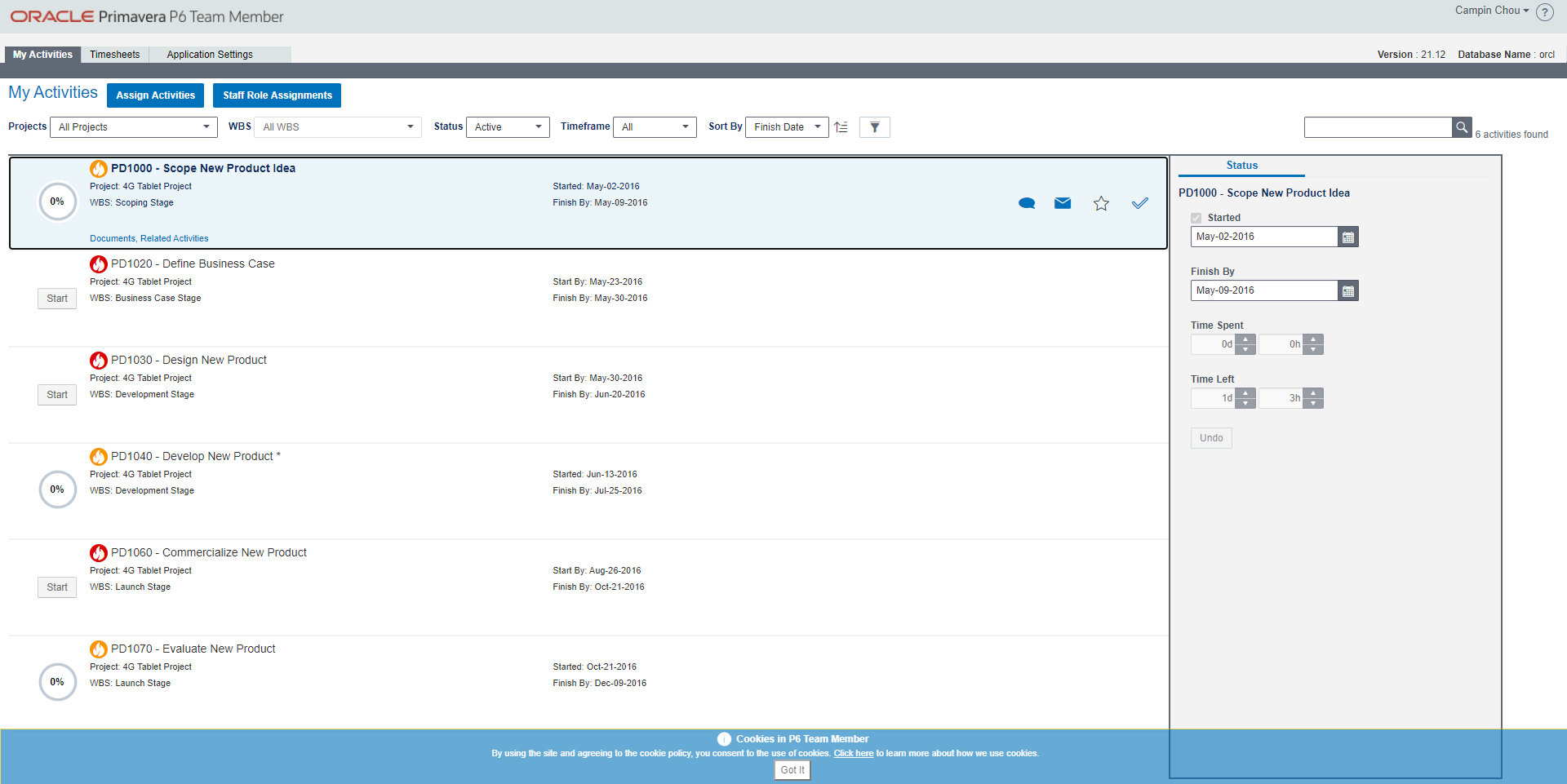Open the calendar picker for the Started date
The image size is (1567, 784).
point(1348,237)
